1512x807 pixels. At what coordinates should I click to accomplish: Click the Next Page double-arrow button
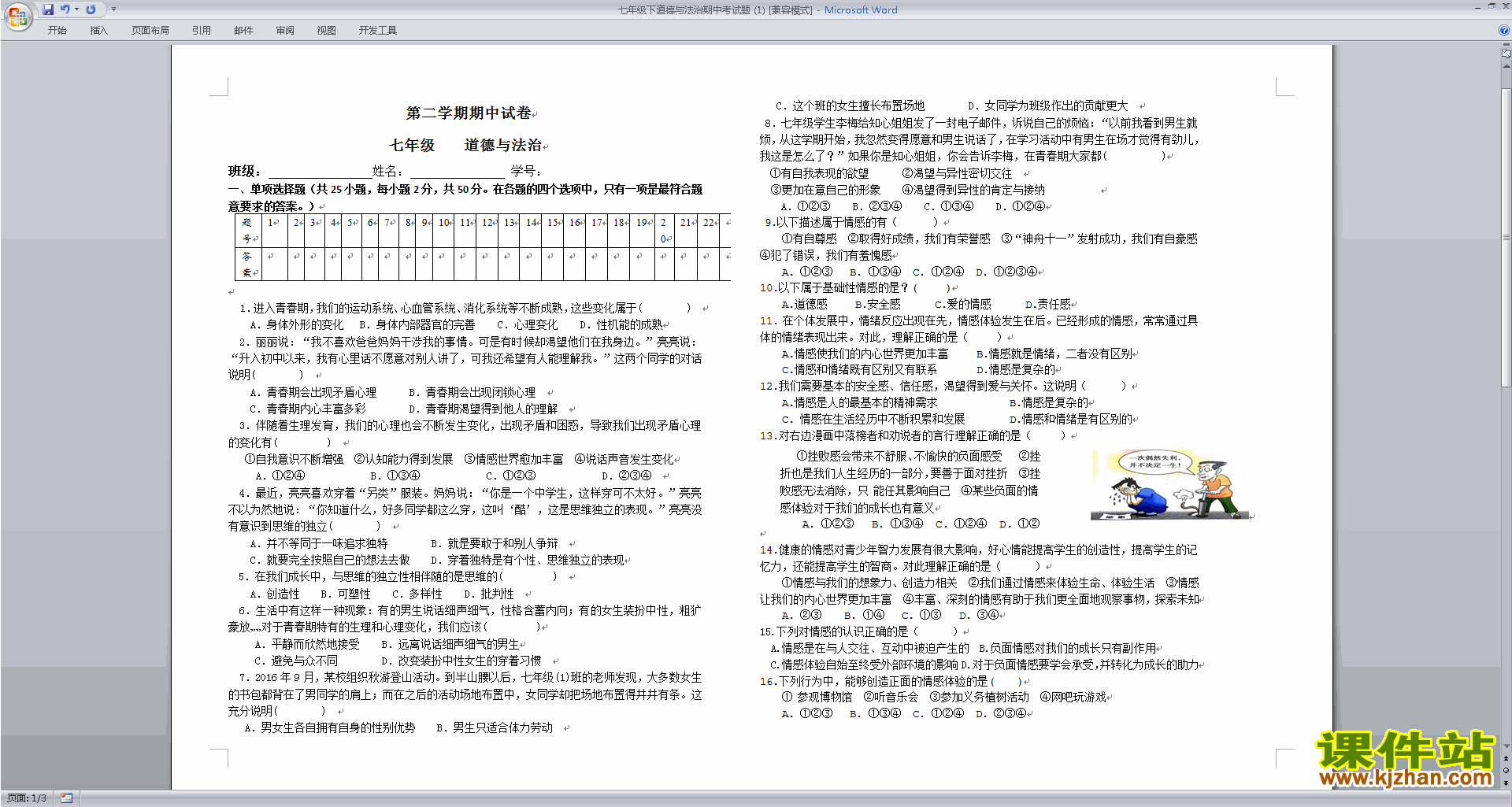tap(1506, 783)
